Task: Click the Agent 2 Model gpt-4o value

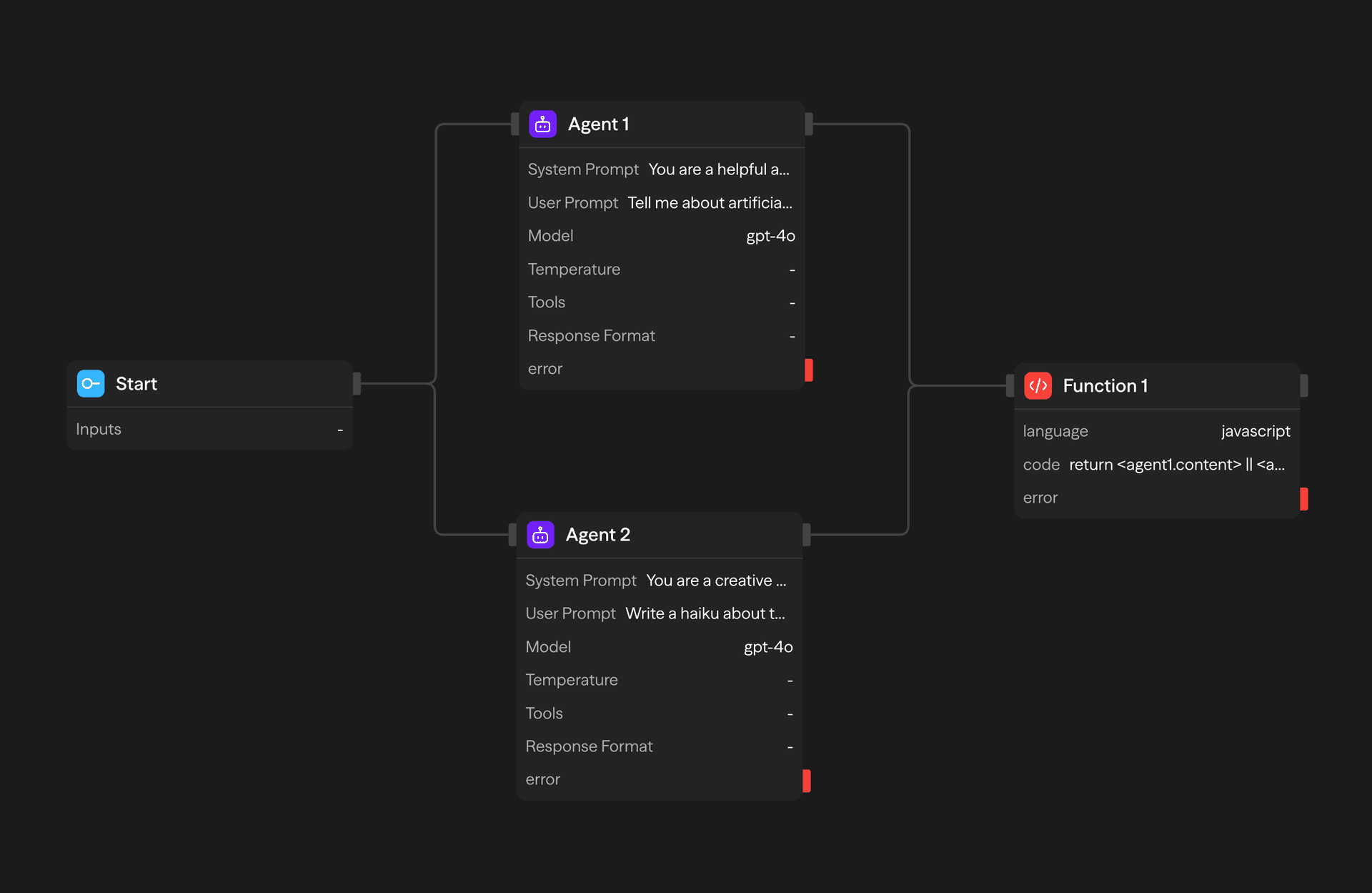Action: pos(768,647)
